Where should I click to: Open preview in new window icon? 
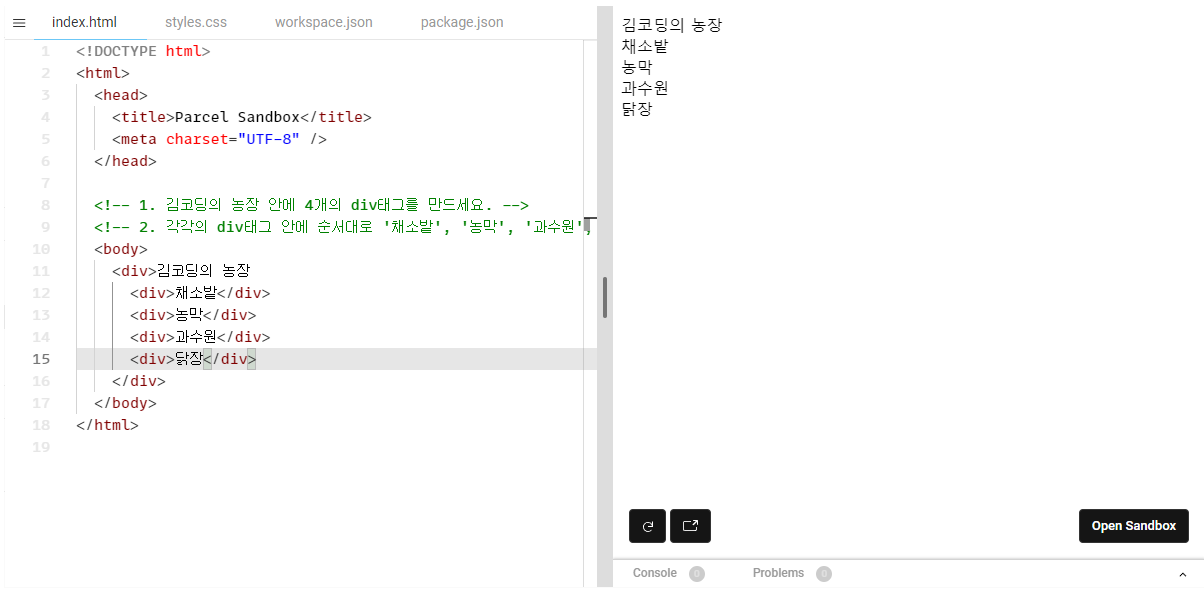pos(690,526)
